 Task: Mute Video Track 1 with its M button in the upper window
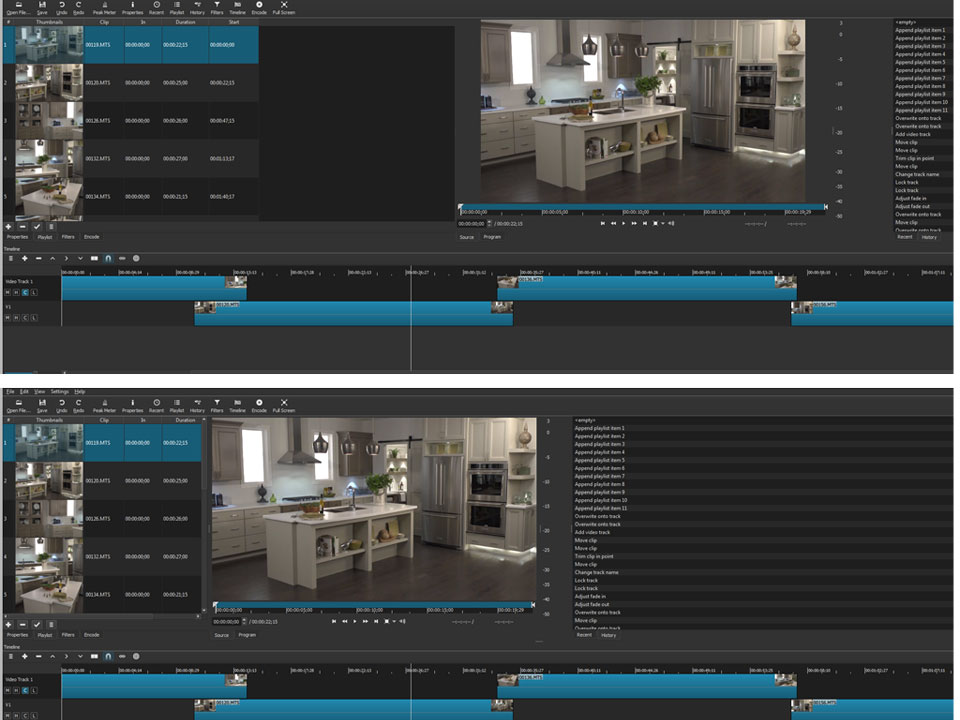pos(8,293)
